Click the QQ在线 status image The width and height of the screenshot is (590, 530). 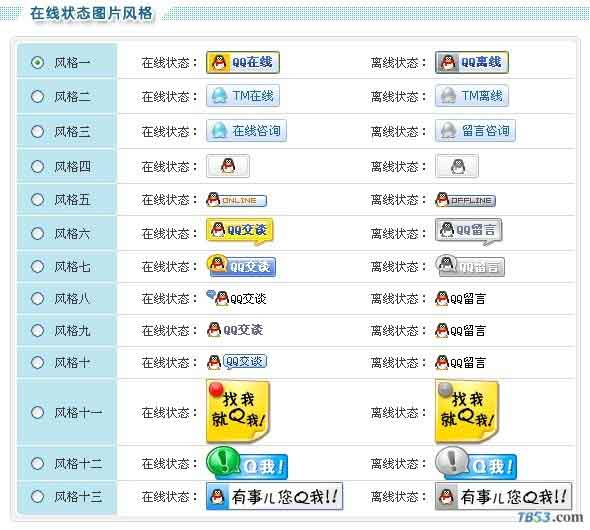click(x=243, y=62)
